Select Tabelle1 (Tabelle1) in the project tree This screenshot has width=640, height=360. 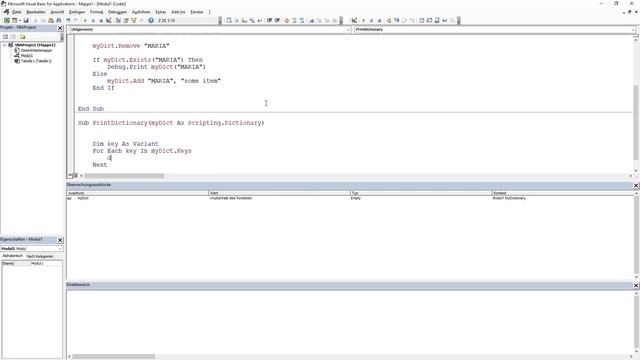36,61
